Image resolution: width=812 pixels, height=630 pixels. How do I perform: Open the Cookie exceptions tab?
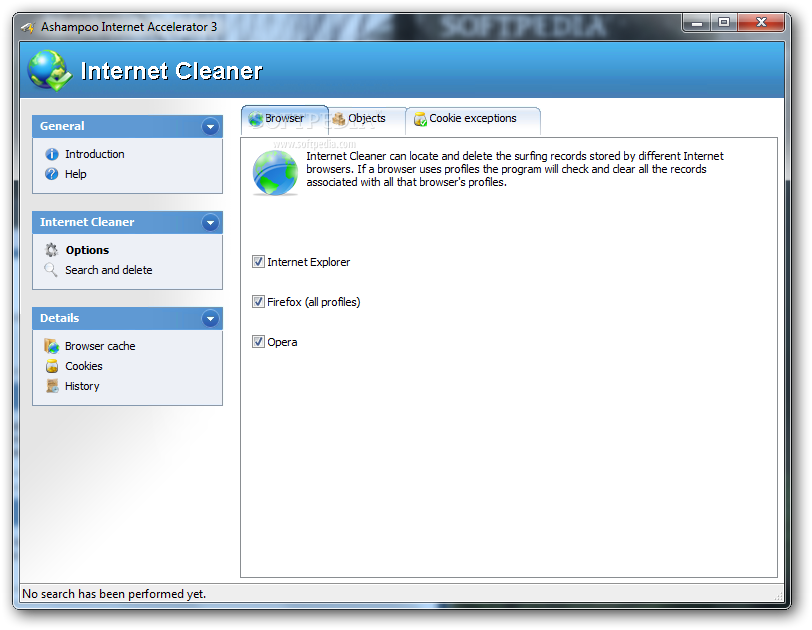pyautogui.click(x=473, y=119)
